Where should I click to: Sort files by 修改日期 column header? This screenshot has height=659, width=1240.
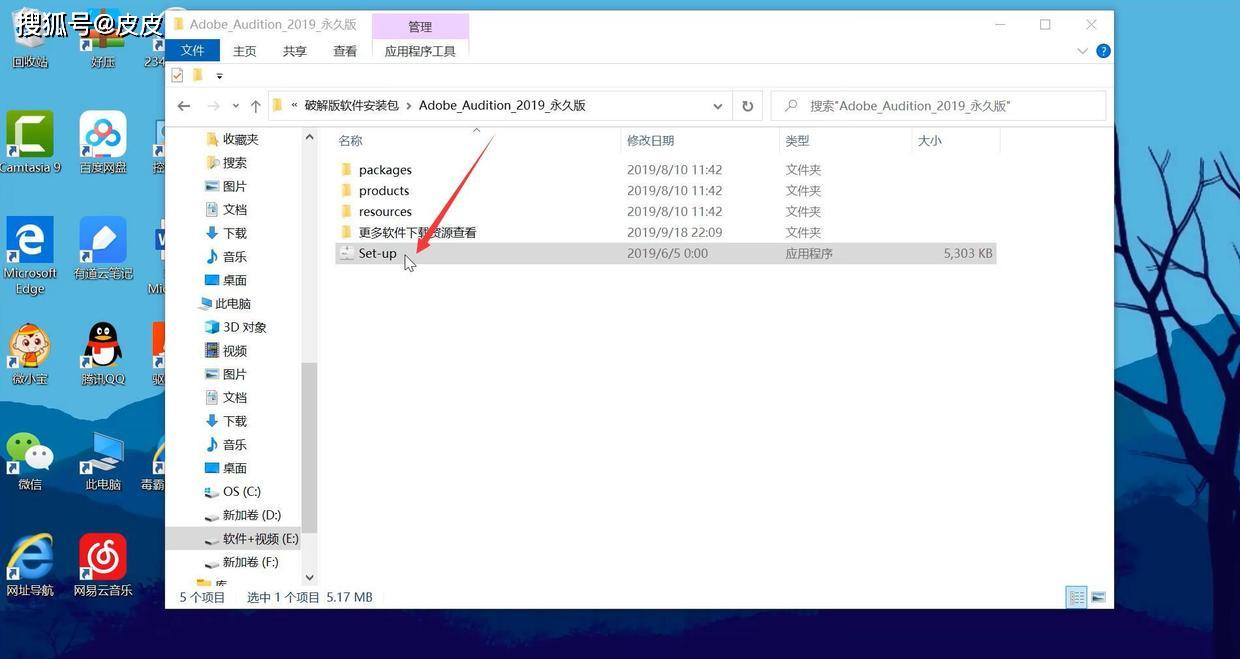coord(650,141)
